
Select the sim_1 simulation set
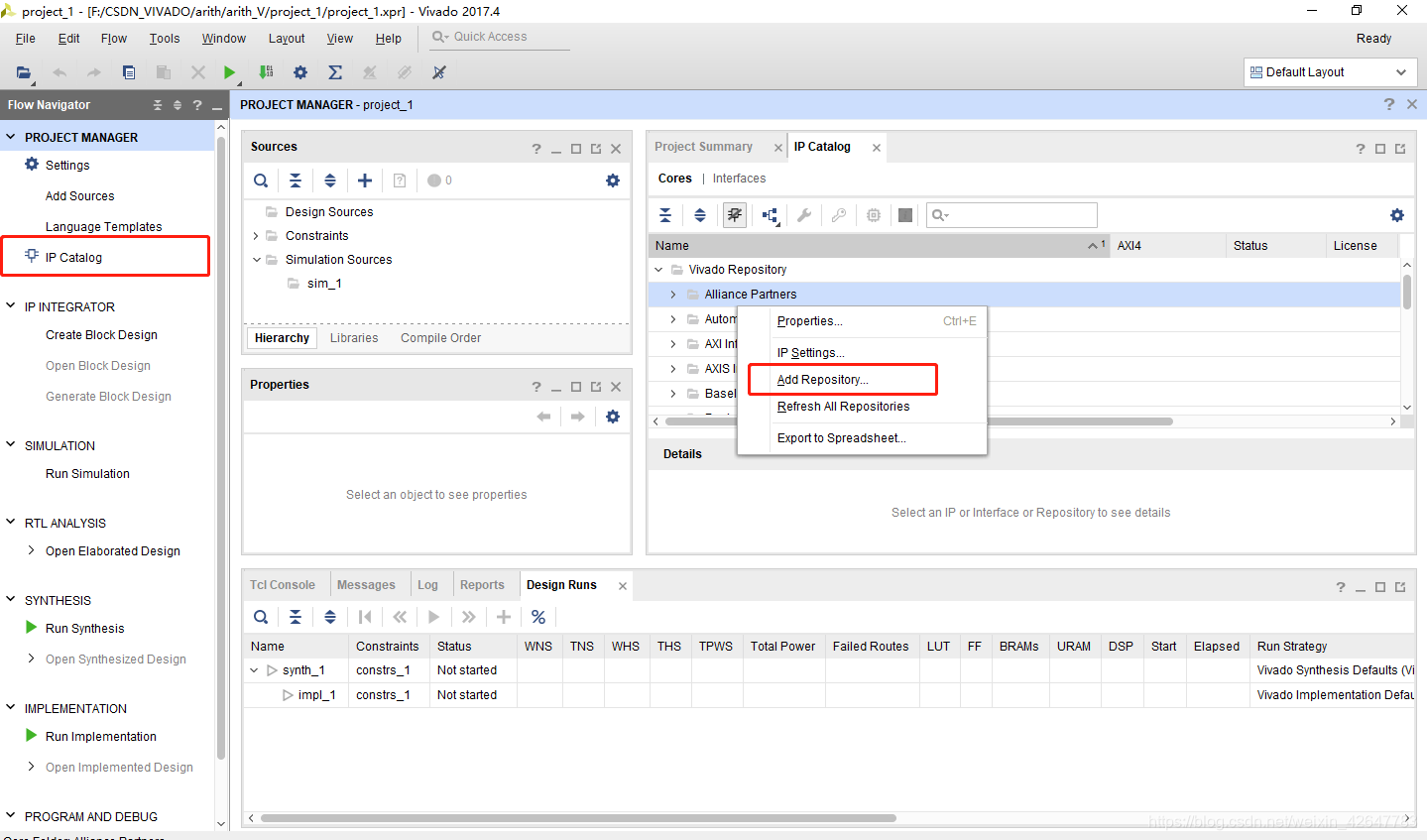click(x=324, y=284)
